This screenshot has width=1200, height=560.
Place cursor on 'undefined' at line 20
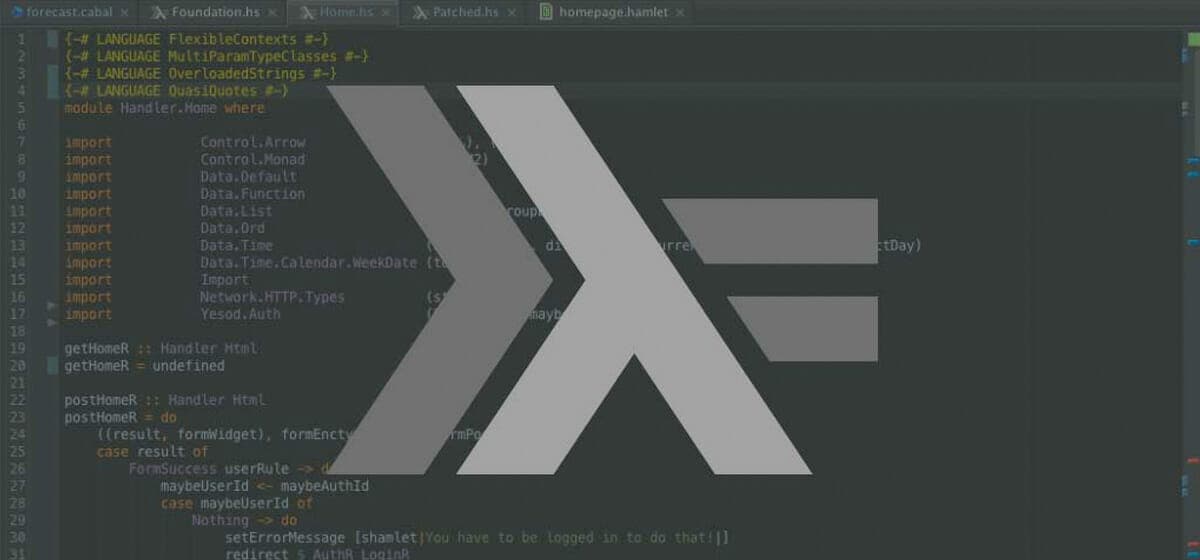tap(188, 366)
